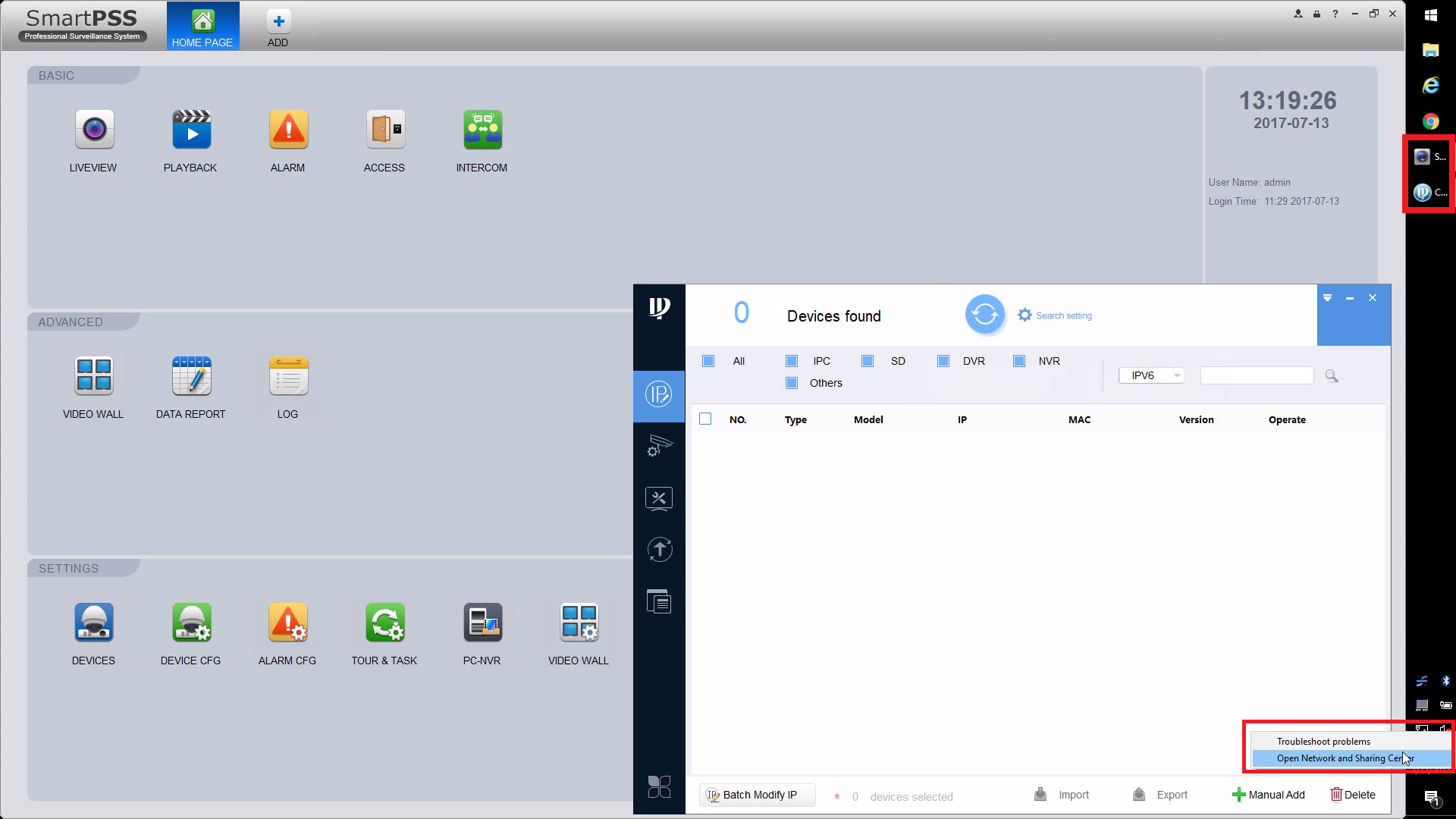
Task: Toggle the NVR device filter checkbox
Action: point(1019,361)
